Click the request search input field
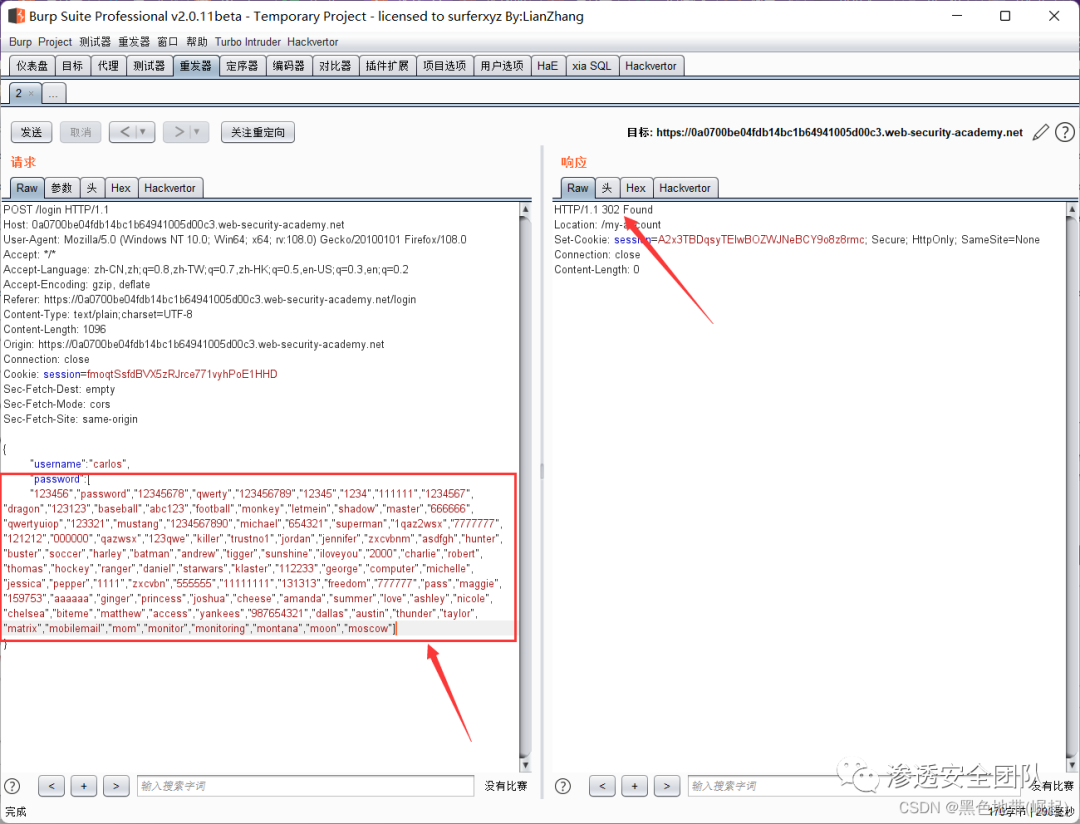The width and height of the screenshot is (1080, 824). pos(306,786)
